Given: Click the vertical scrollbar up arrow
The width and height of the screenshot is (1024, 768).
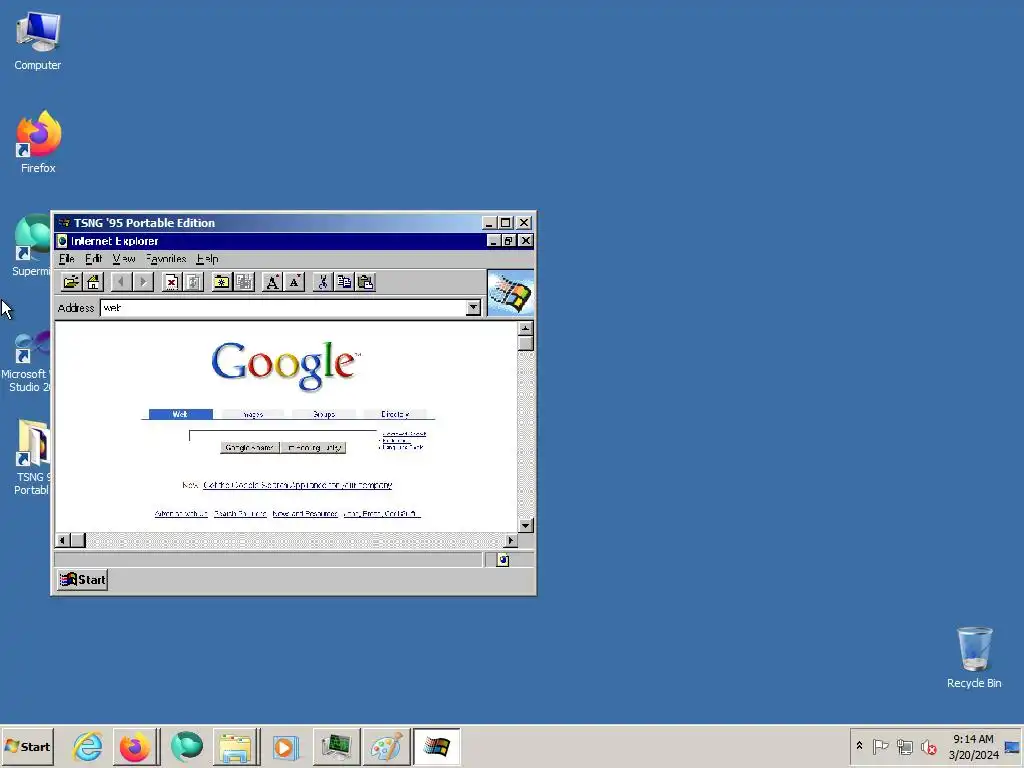Looking at the screenshot, I should tap(526, 328).
